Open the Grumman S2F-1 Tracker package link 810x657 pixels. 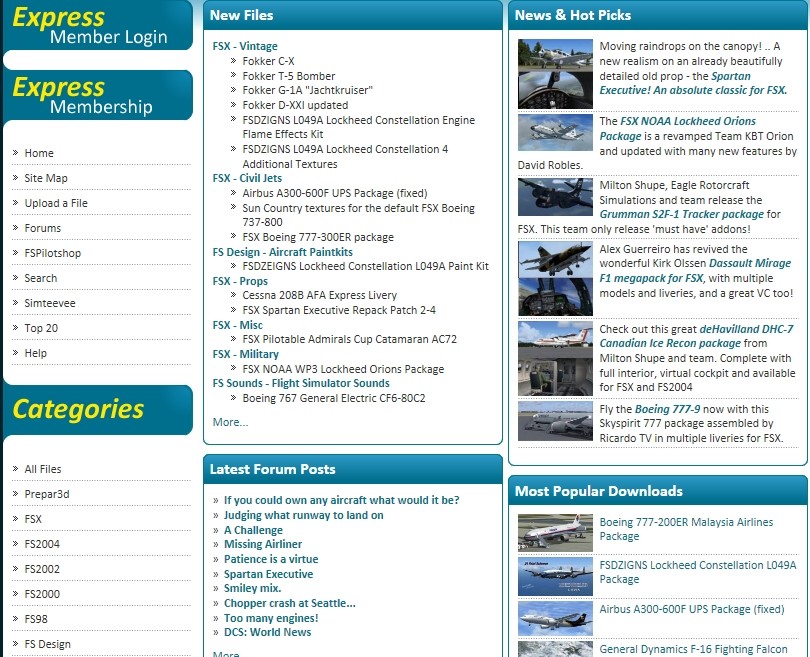681,214
